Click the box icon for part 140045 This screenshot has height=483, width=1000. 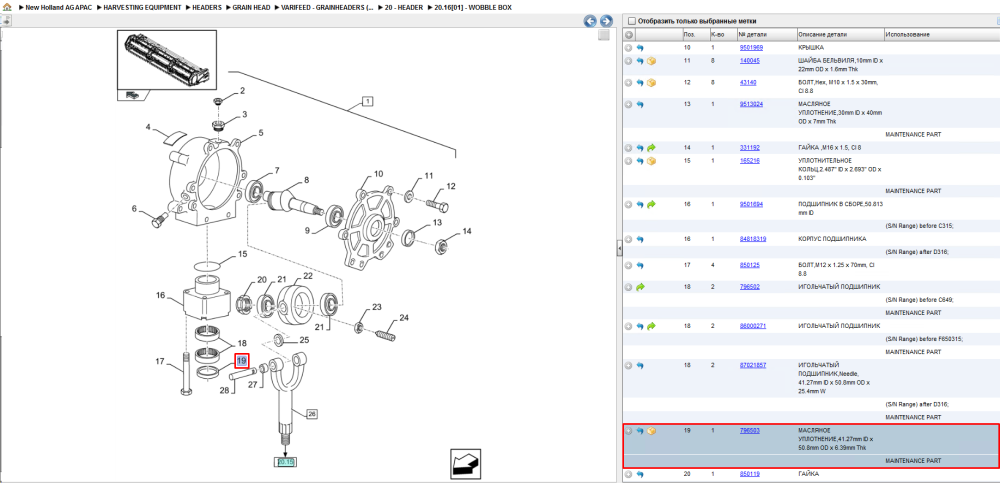click(x=652, y=61)
